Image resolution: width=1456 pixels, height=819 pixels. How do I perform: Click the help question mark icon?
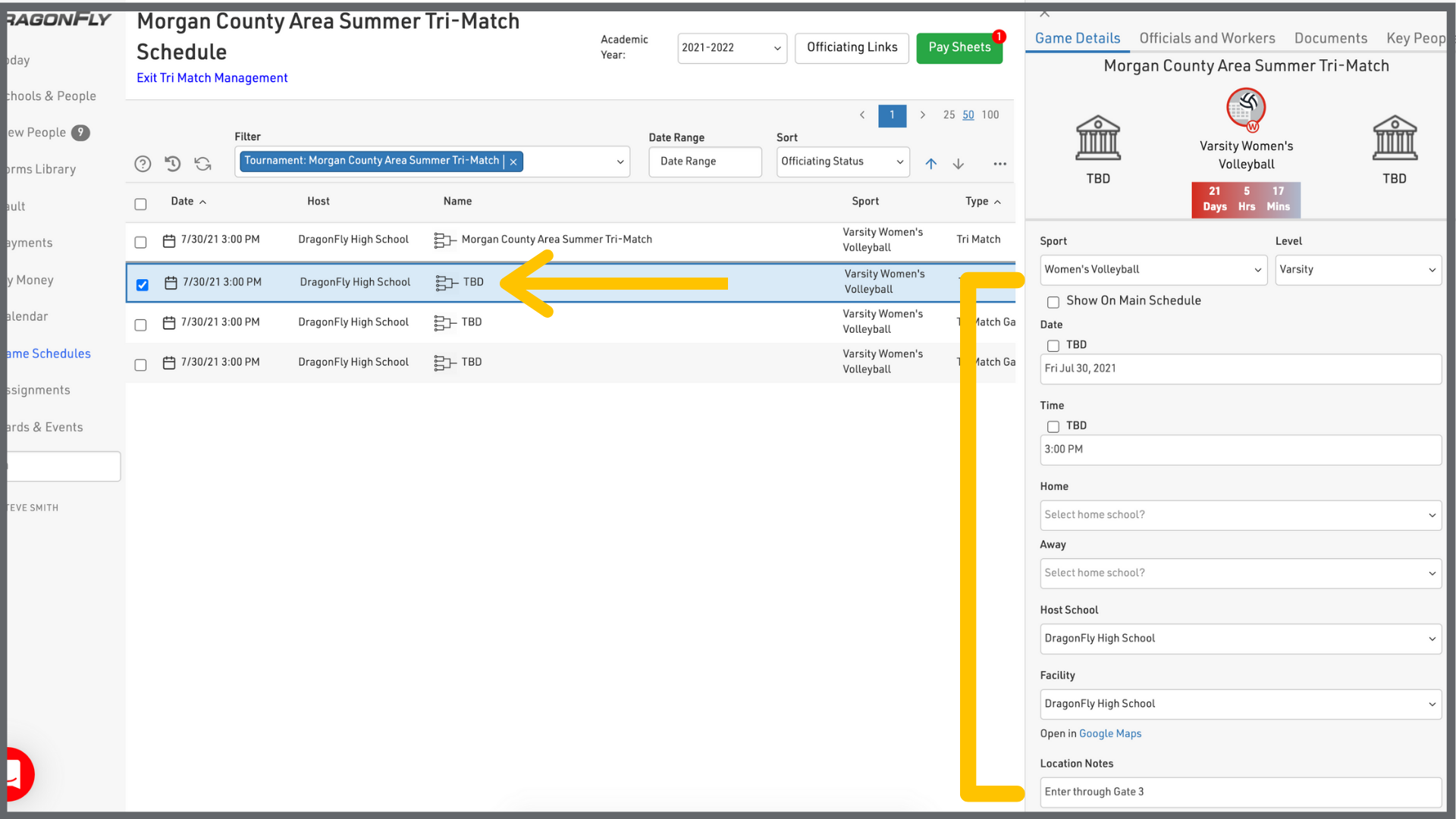tap(143, 164)
